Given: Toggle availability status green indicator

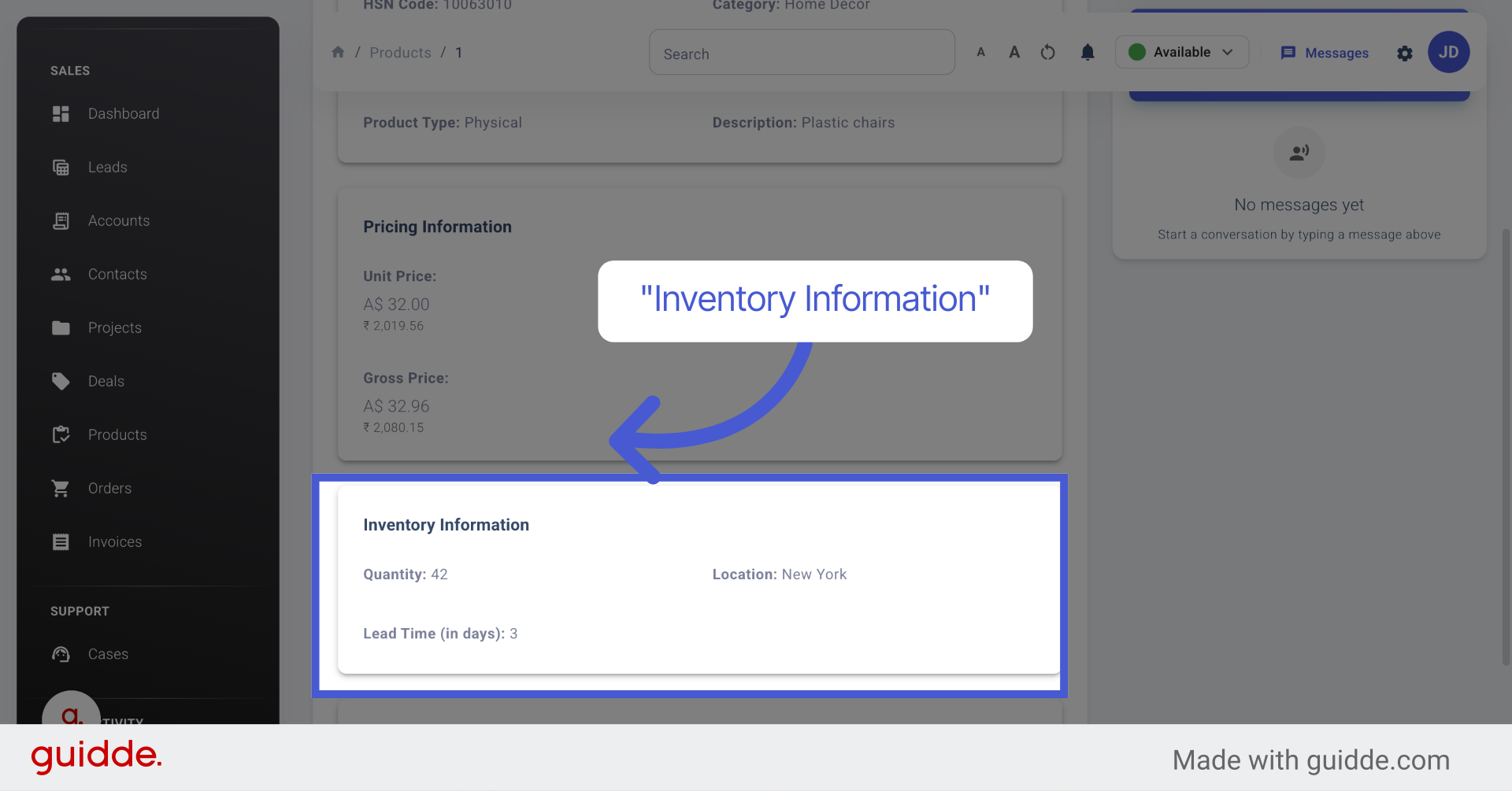Looking at the screenshot, I should pyautogui.click(x=1136, y=52).
